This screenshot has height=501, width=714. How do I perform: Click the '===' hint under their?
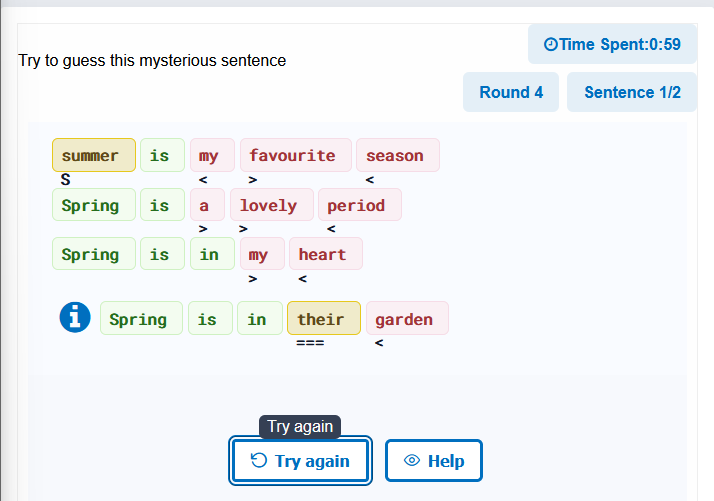[x=310, y=343]
